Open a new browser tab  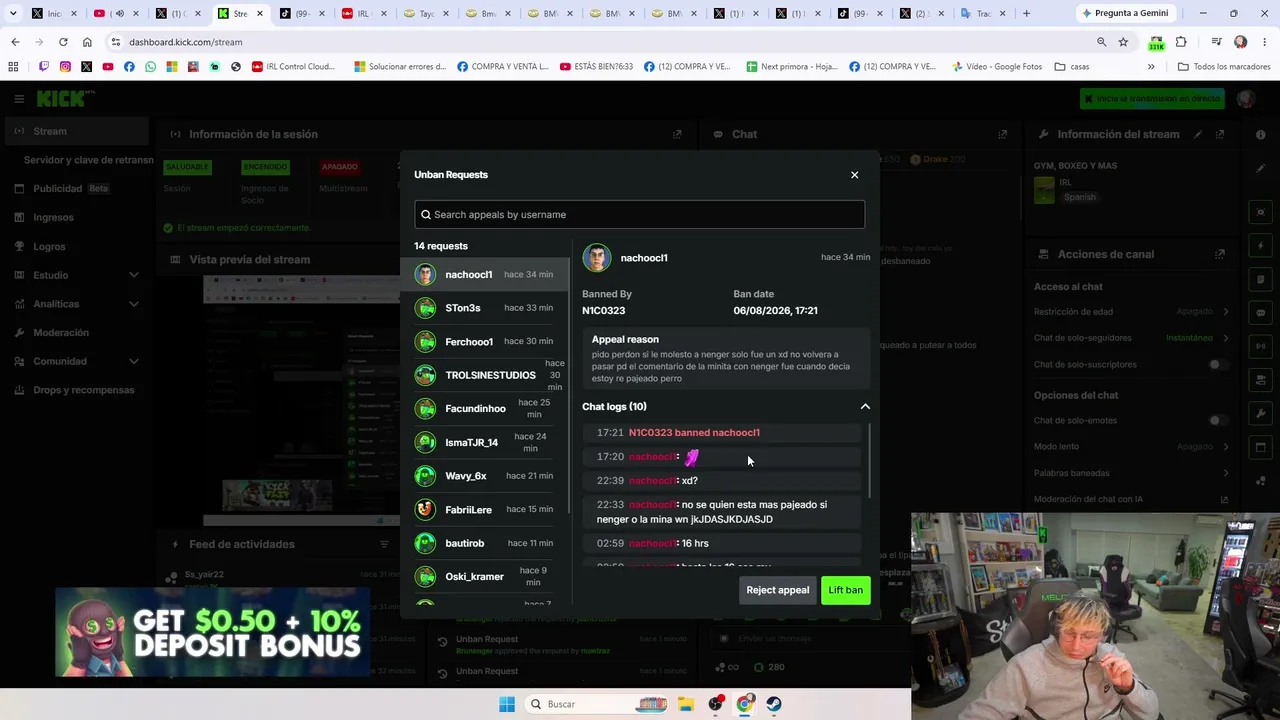tap(1026, 13)
